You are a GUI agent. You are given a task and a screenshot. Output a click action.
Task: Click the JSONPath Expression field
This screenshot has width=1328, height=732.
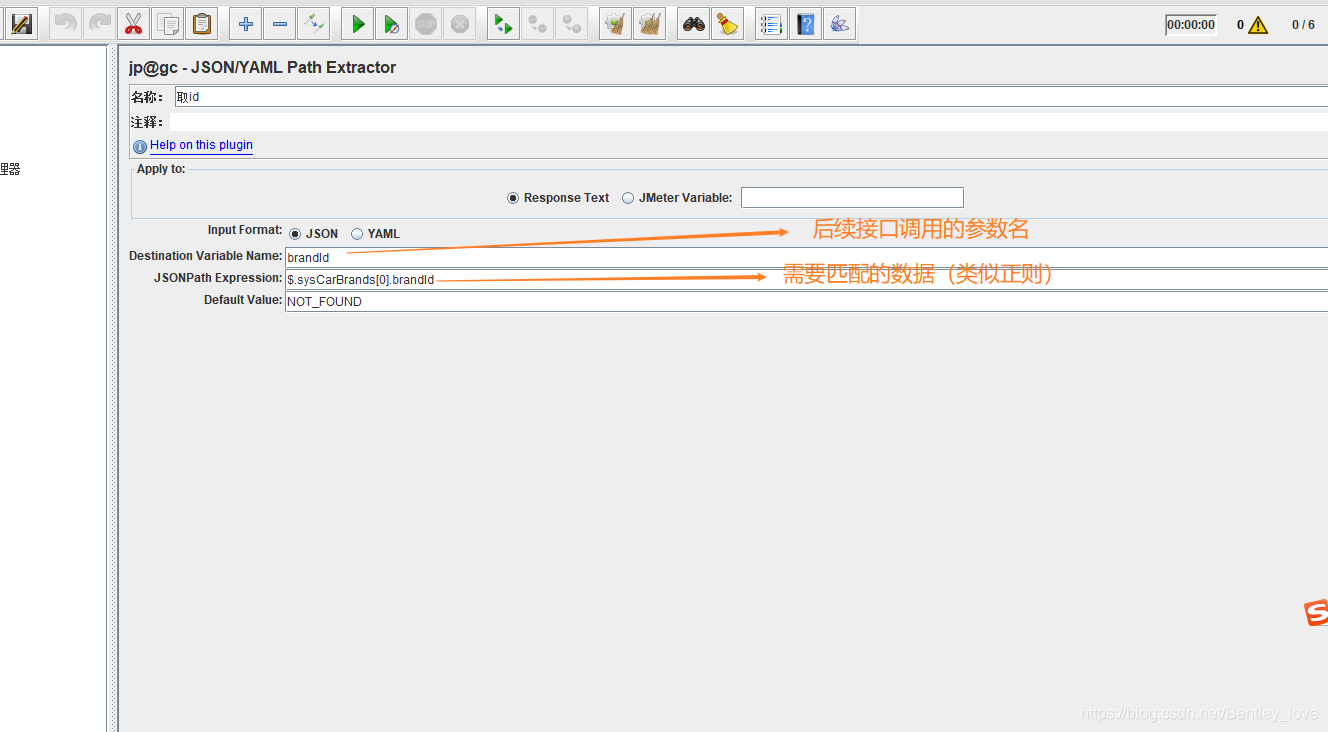806,279
